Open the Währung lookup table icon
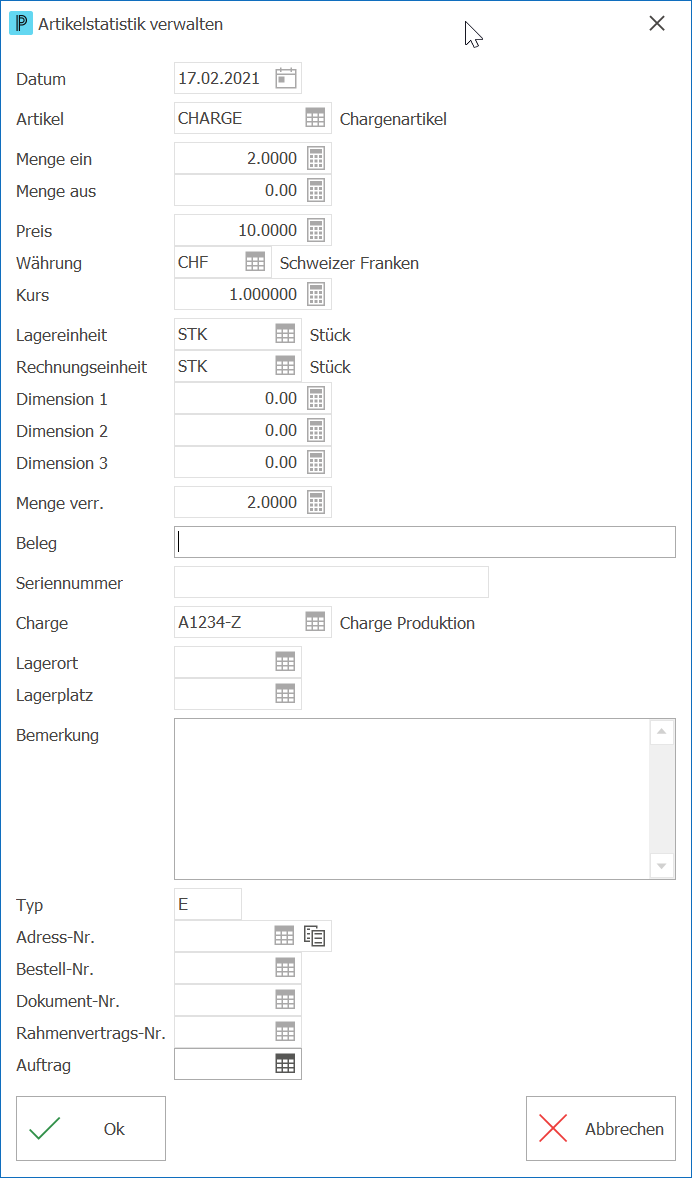This screenshot has height=1178, width=692. tap(255, 262)
